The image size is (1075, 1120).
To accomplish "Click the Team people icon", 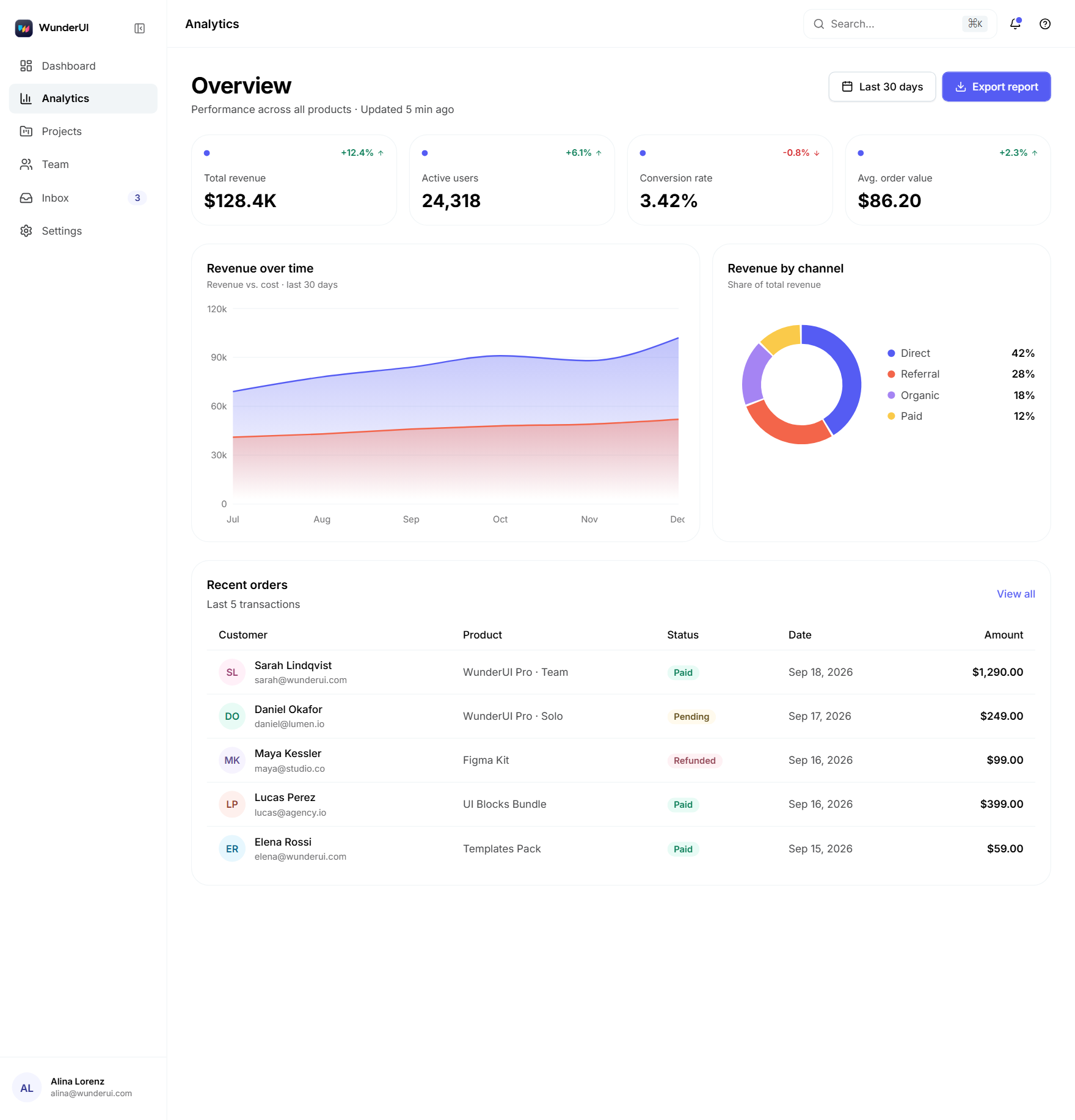I will coord(26,164).
